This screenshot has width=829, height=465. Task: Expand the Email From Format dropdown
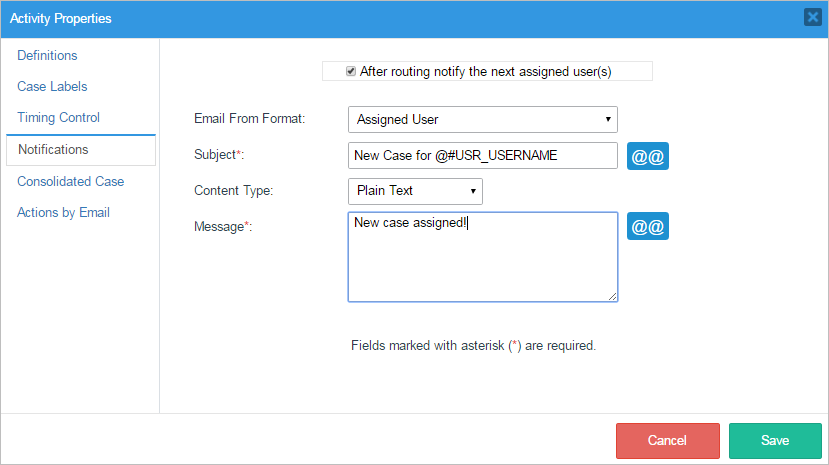point(482,120)
